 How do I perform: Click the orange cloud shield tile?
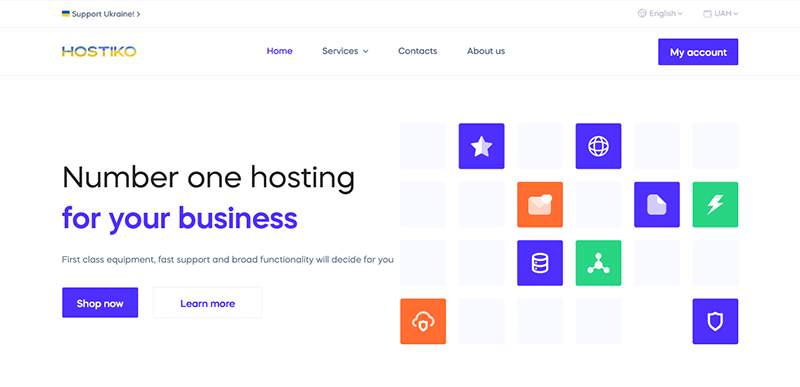(x=423, y=321)
